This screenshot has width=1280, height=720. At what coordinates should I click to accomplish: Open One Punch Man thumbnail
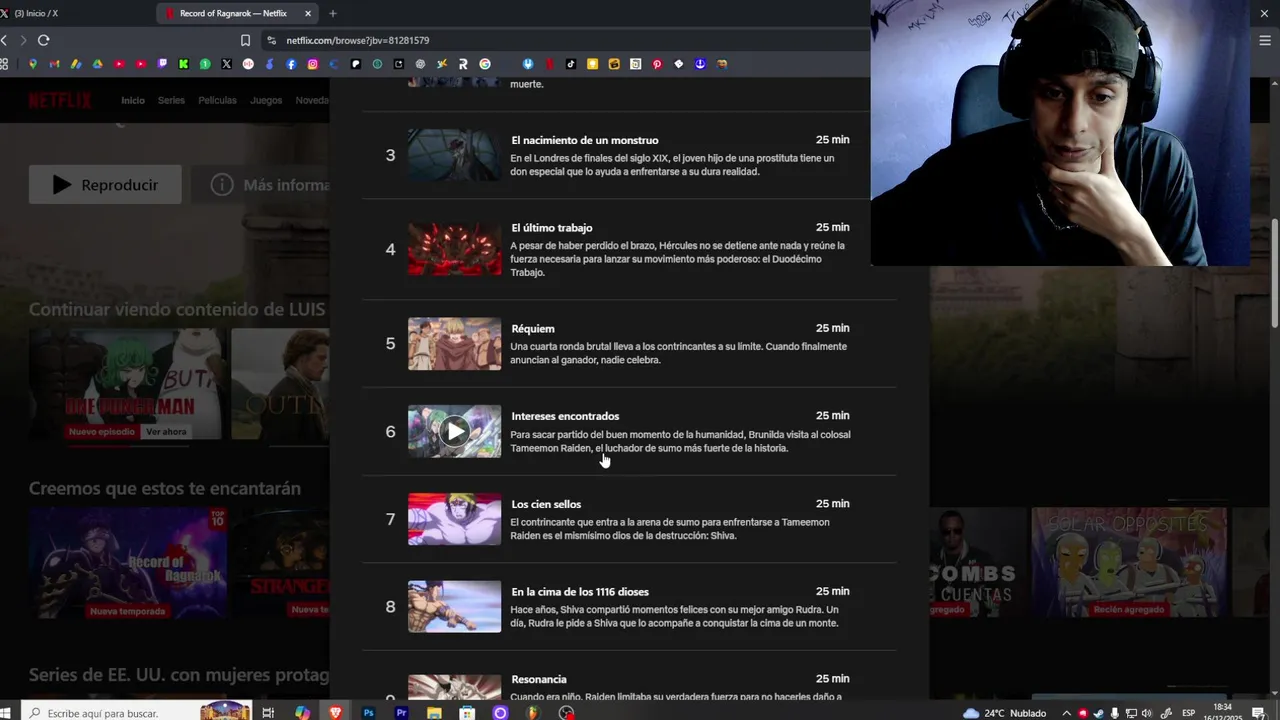[125, 384]
